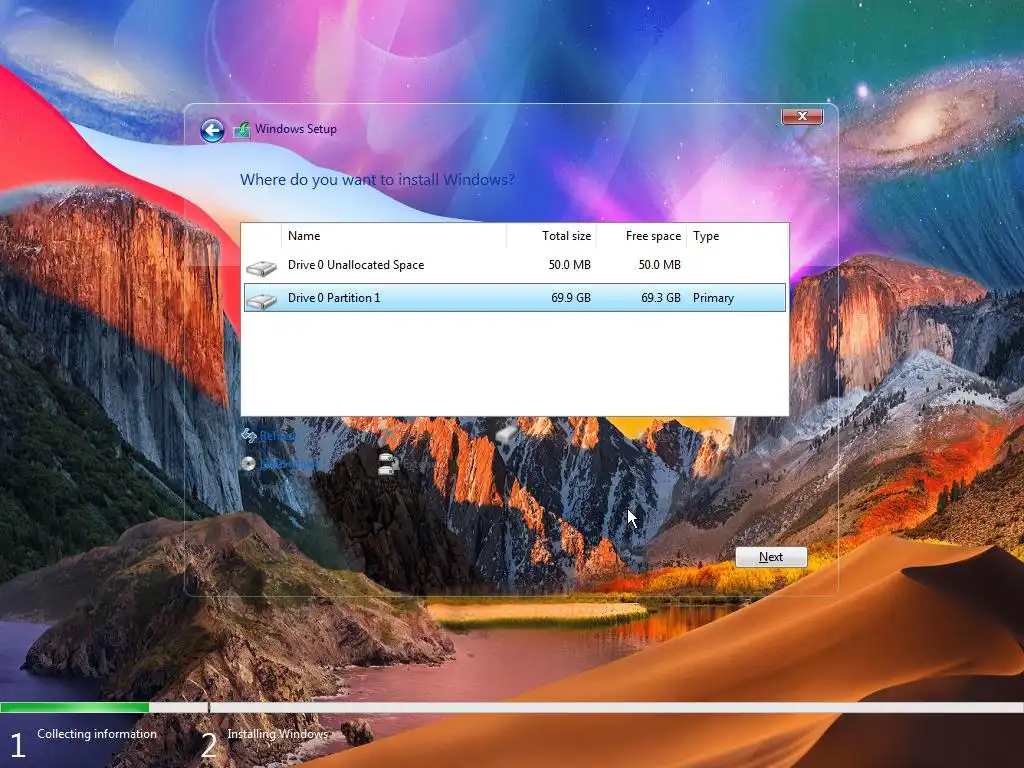
Task: Go back with the blue arrow button
Action: (212, 130)
